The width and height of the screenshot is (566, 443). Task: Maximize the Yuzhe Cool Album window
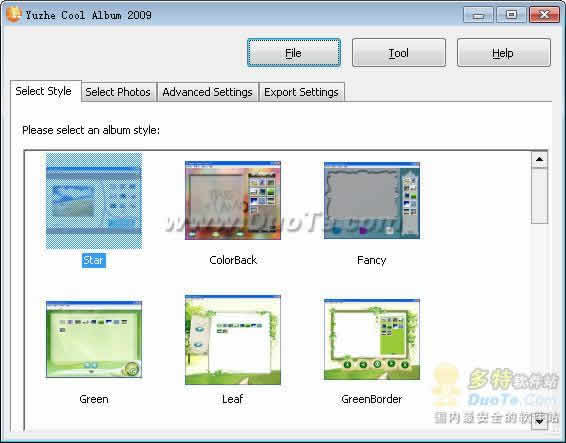coord(511,15)
